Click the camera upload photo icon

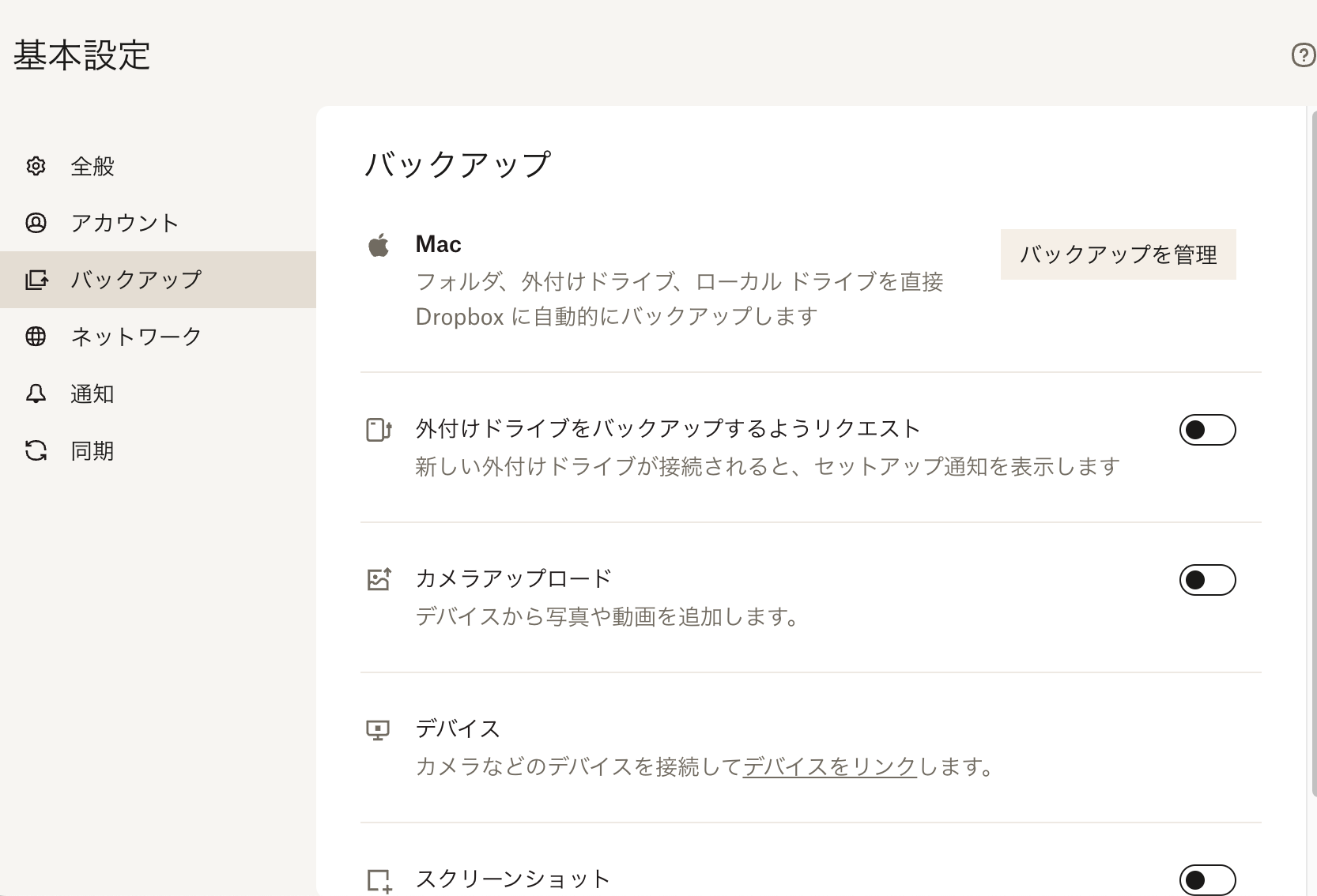379,579
